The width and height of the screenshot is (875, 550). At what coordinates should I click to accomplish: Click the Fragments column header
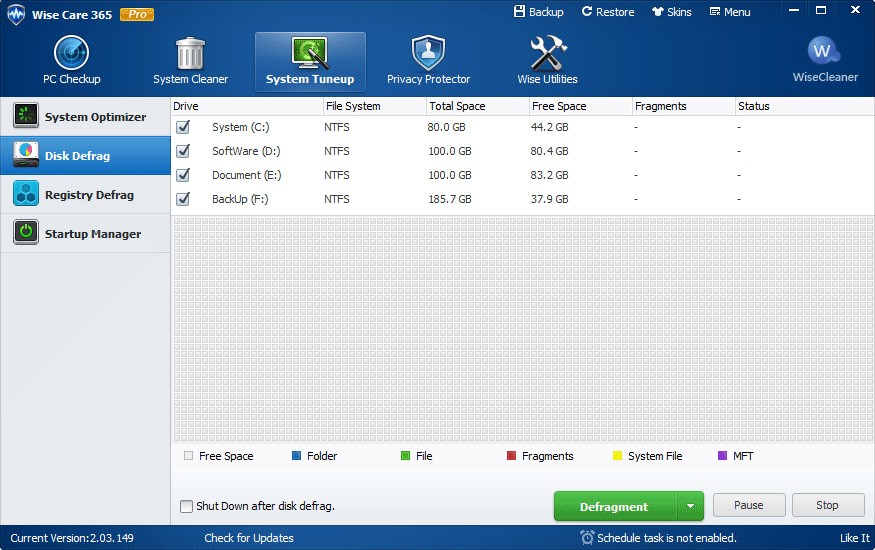pos(684,106)
